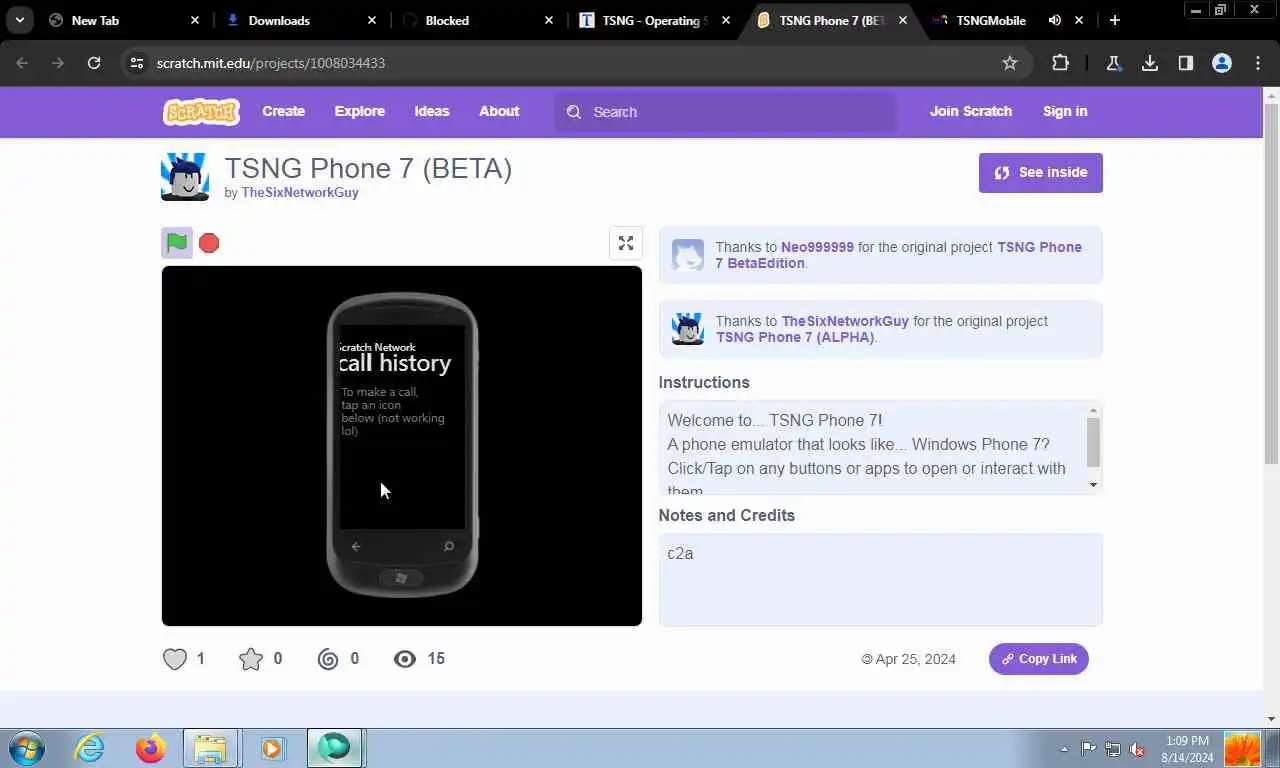Open a new browser tab with plus
The height and width of the screenshot is (768, 1280).
pos(1115,20)
